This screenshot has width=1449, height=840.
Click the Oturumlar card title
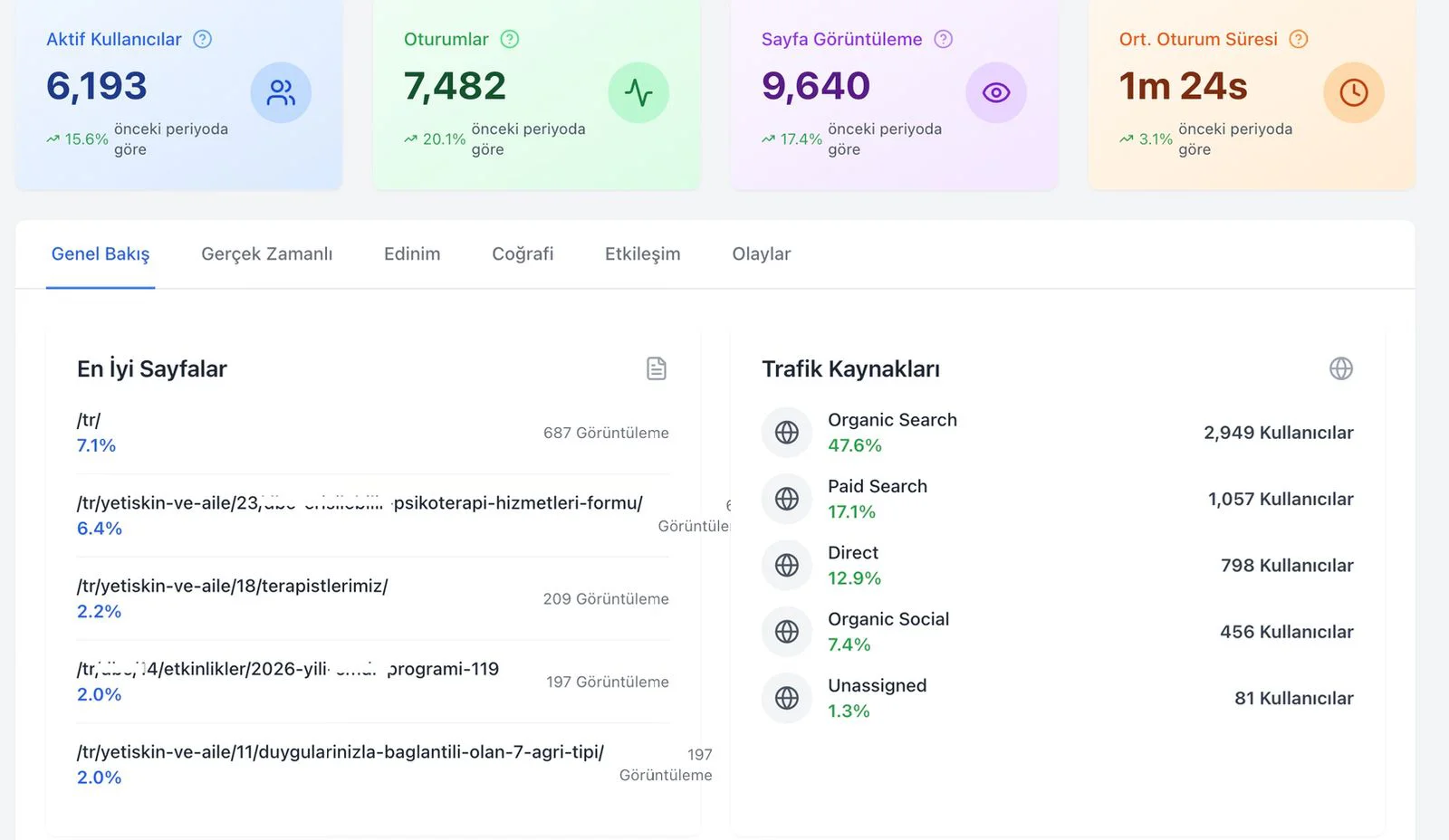(446, 39)
